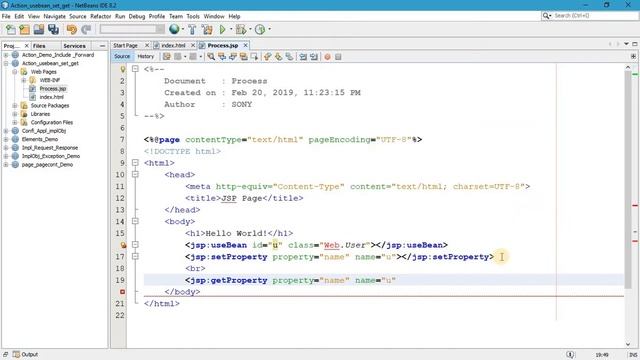Open the Refactor menu
This screenshot has width=640, height=360.
coord(100,16)
